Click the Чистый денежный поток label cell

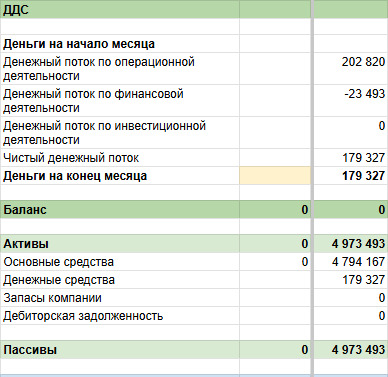point(120,158)
